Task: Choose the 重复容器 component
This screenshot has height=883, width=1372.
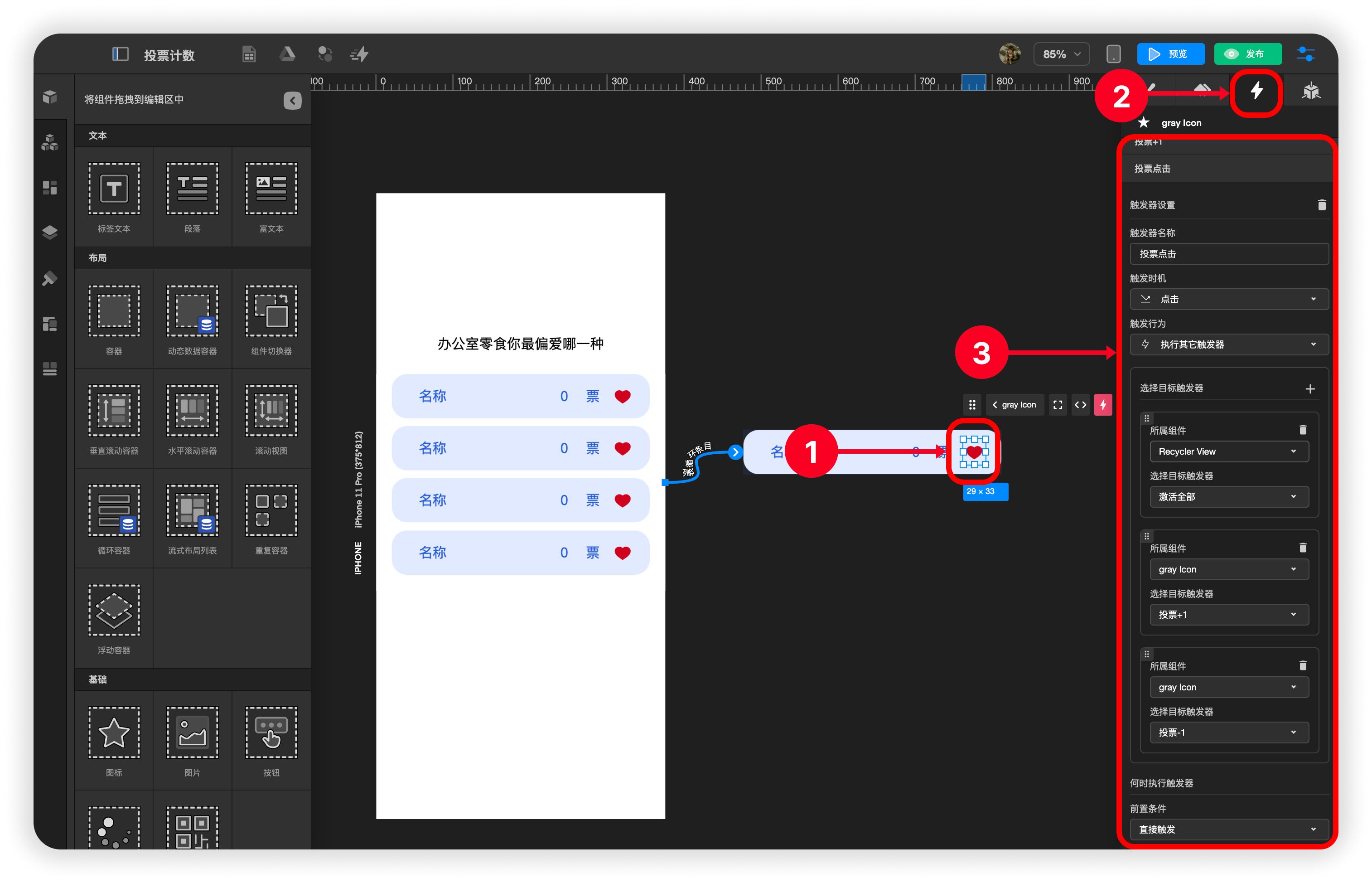Action: 271,519
